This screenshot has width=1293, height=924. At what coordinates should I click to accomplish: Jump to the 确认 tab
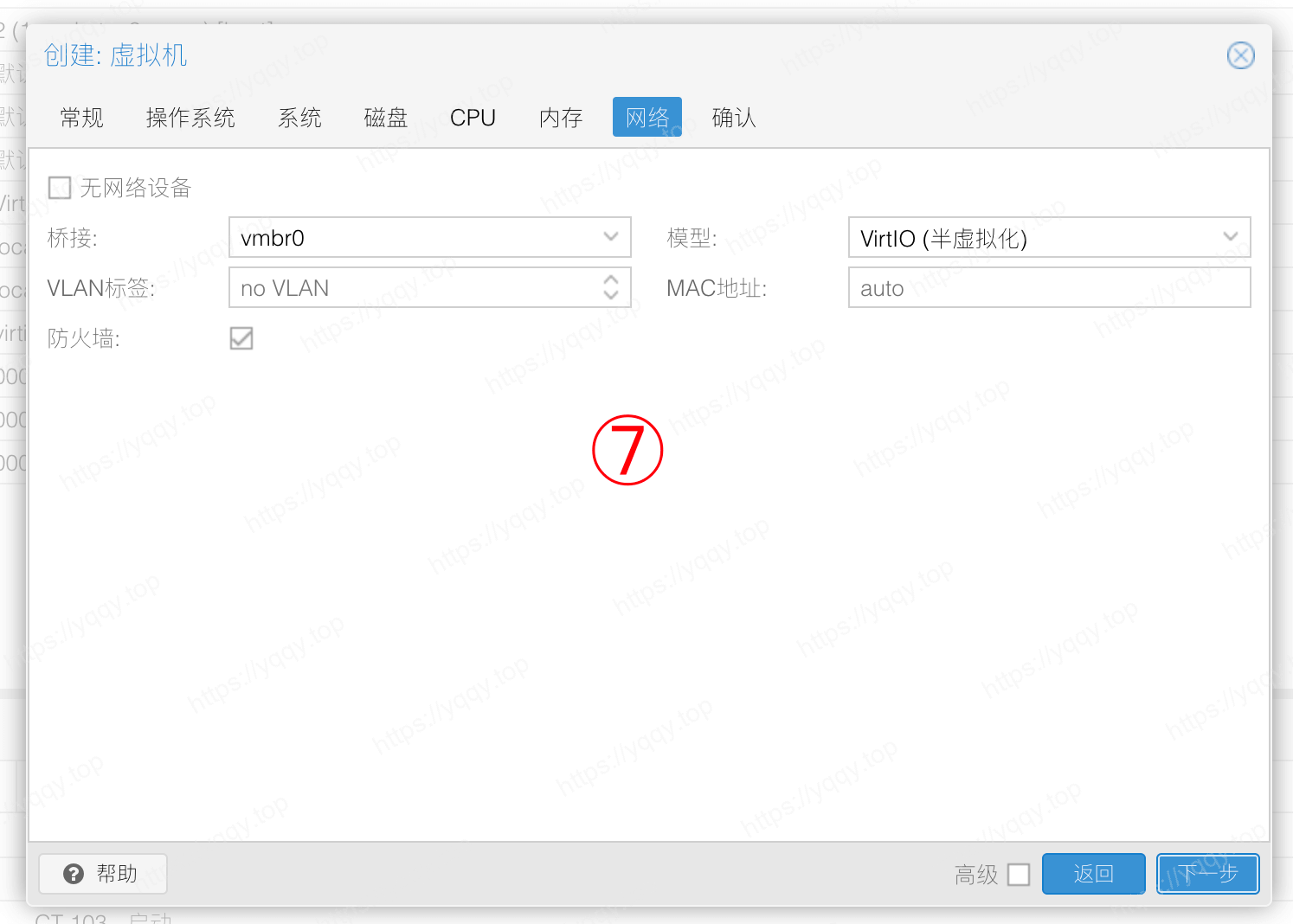click(734, 118)
